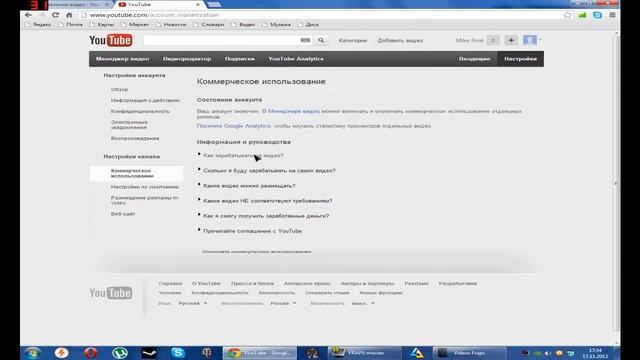640x360 pixels.
Task: Click the browser address bar
Action: [320, 15]
